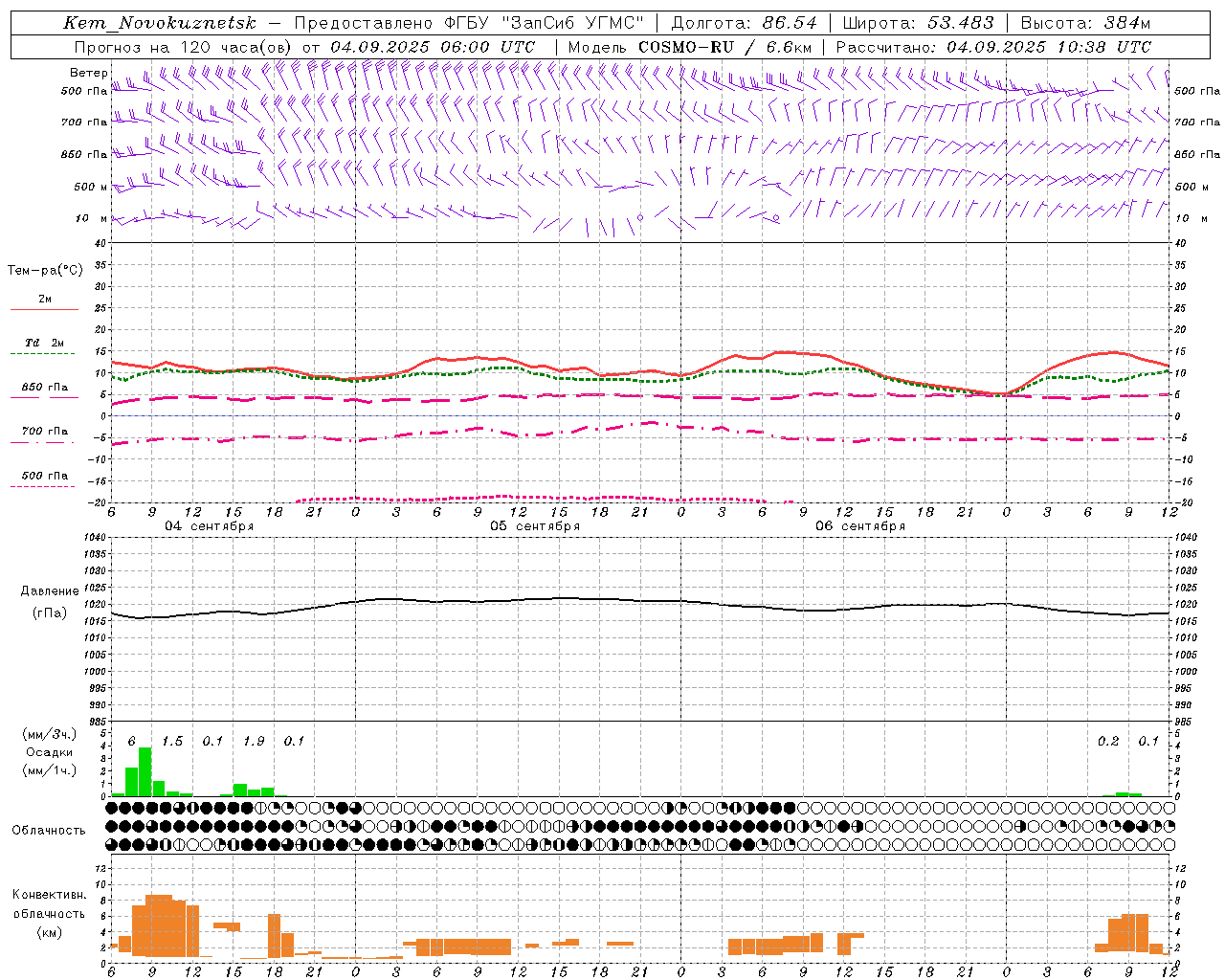Viewport: 1225px width, 980px height.
Task: Click the Широта: 53.483 value
Action: [919, 23]
